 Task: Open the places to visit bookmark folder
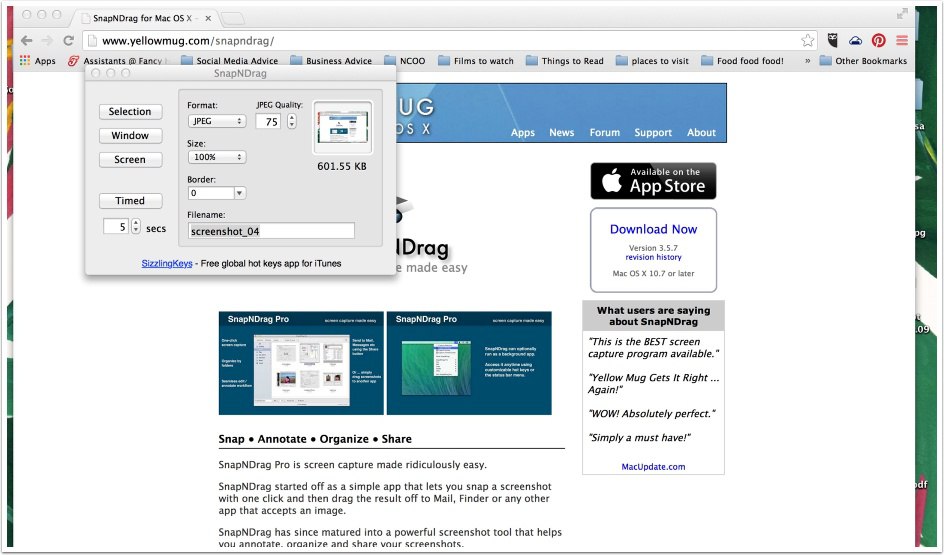[652, 61]
